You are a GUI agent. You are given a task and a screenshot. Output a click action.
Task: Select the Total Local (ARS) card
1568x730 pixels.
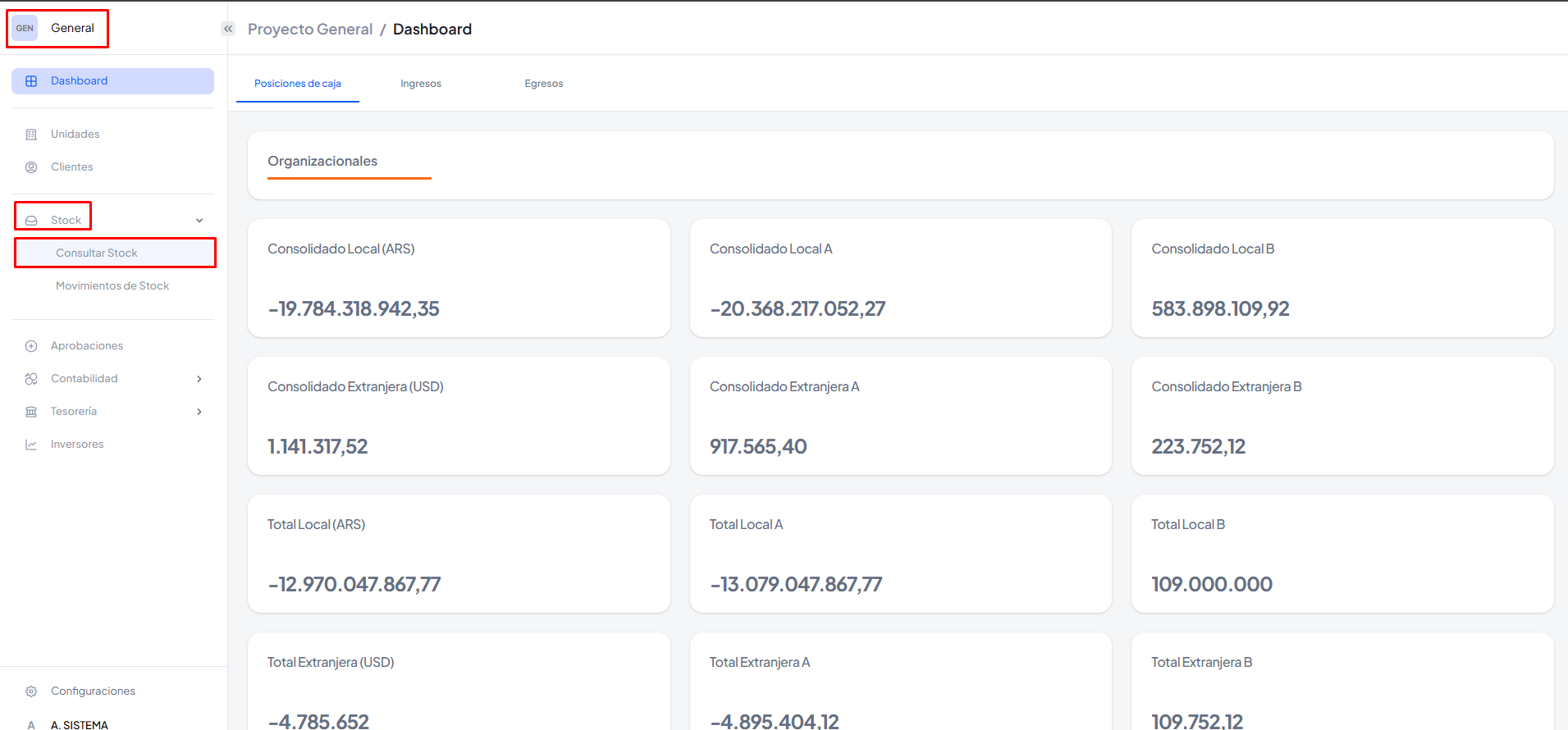click(x=459, y=554)
